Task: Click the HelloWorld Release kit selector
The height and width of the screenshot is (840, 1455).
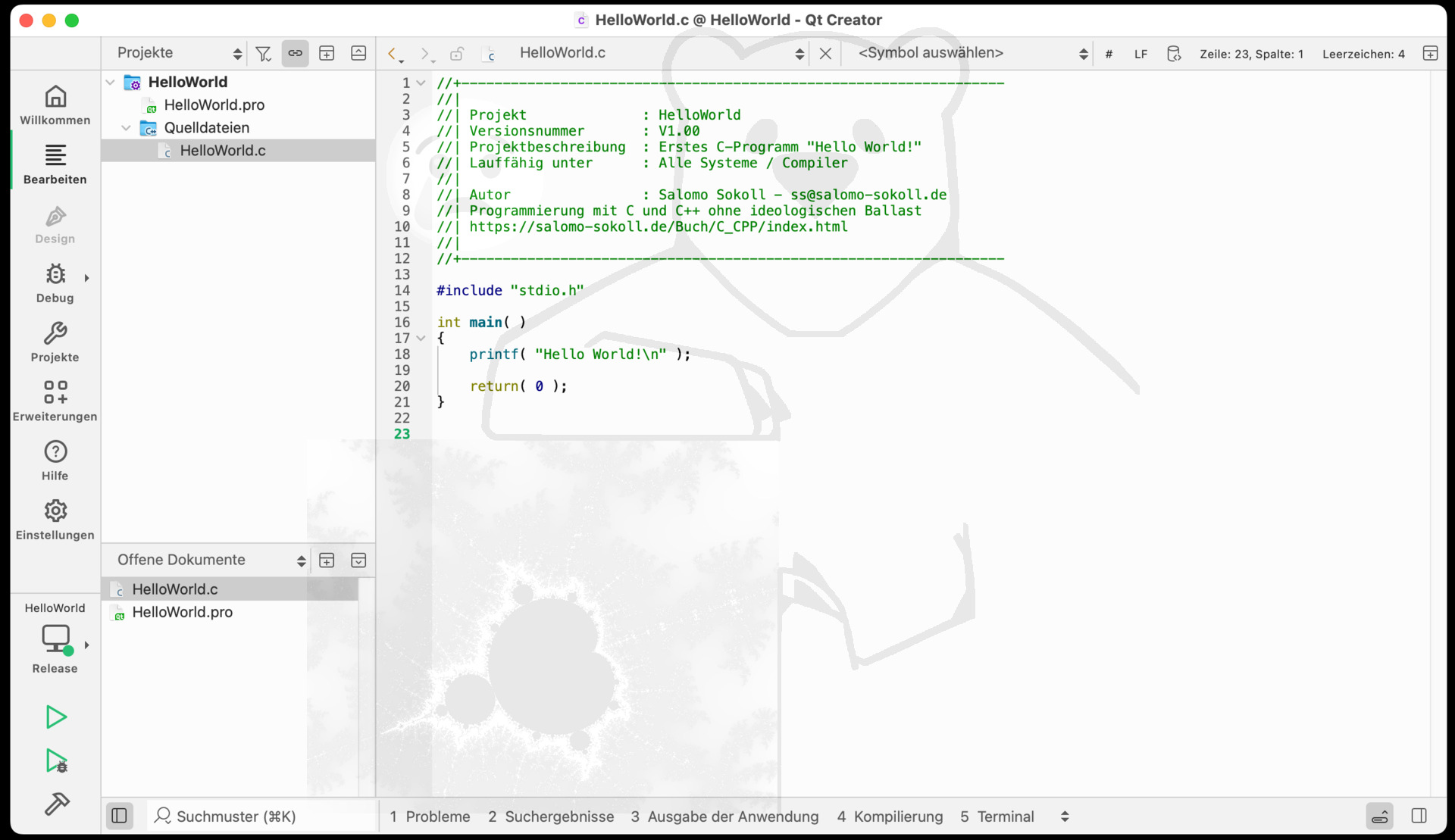Action: click(55, 639)
